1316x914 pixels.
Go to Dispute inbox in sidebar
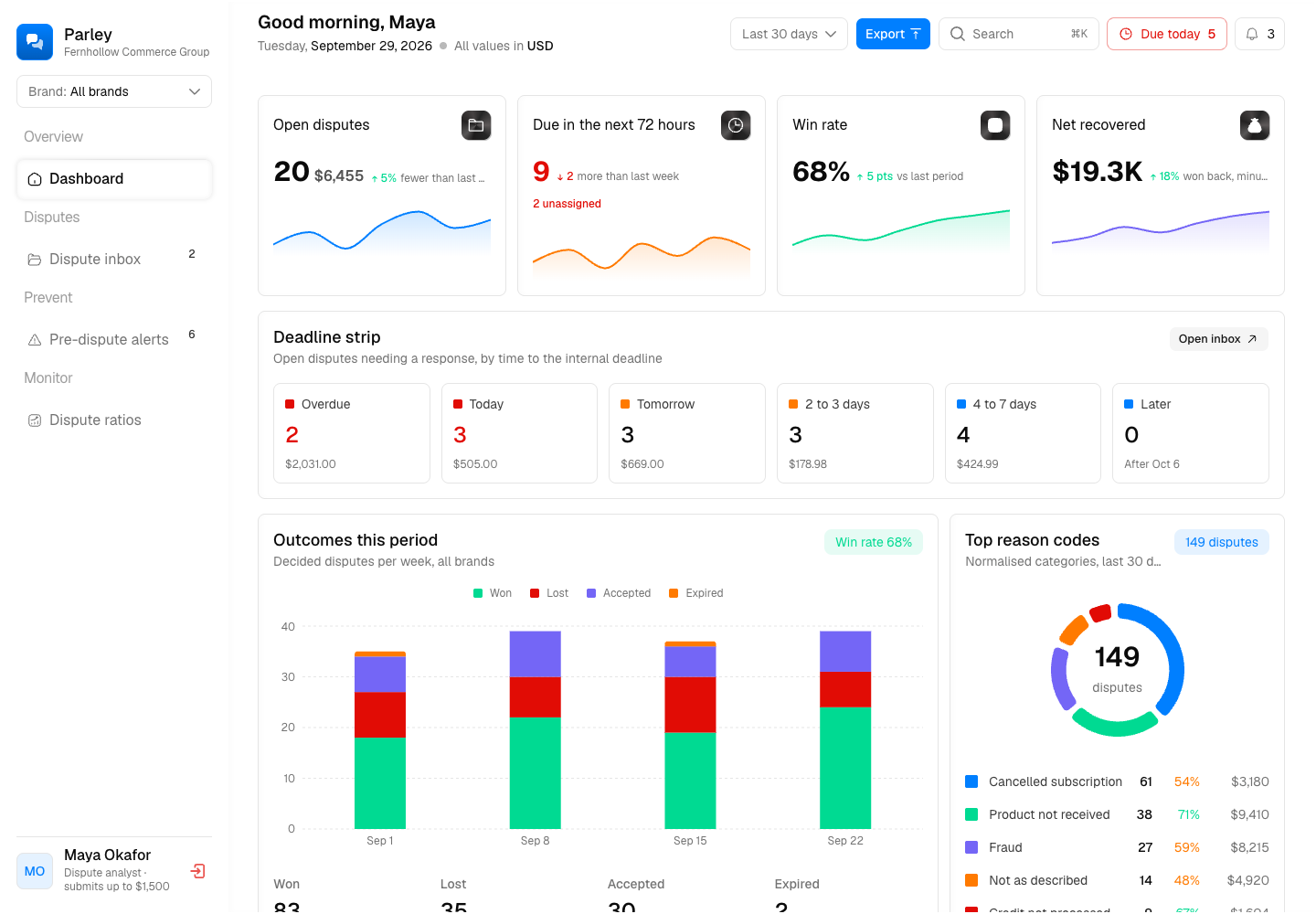114,260
